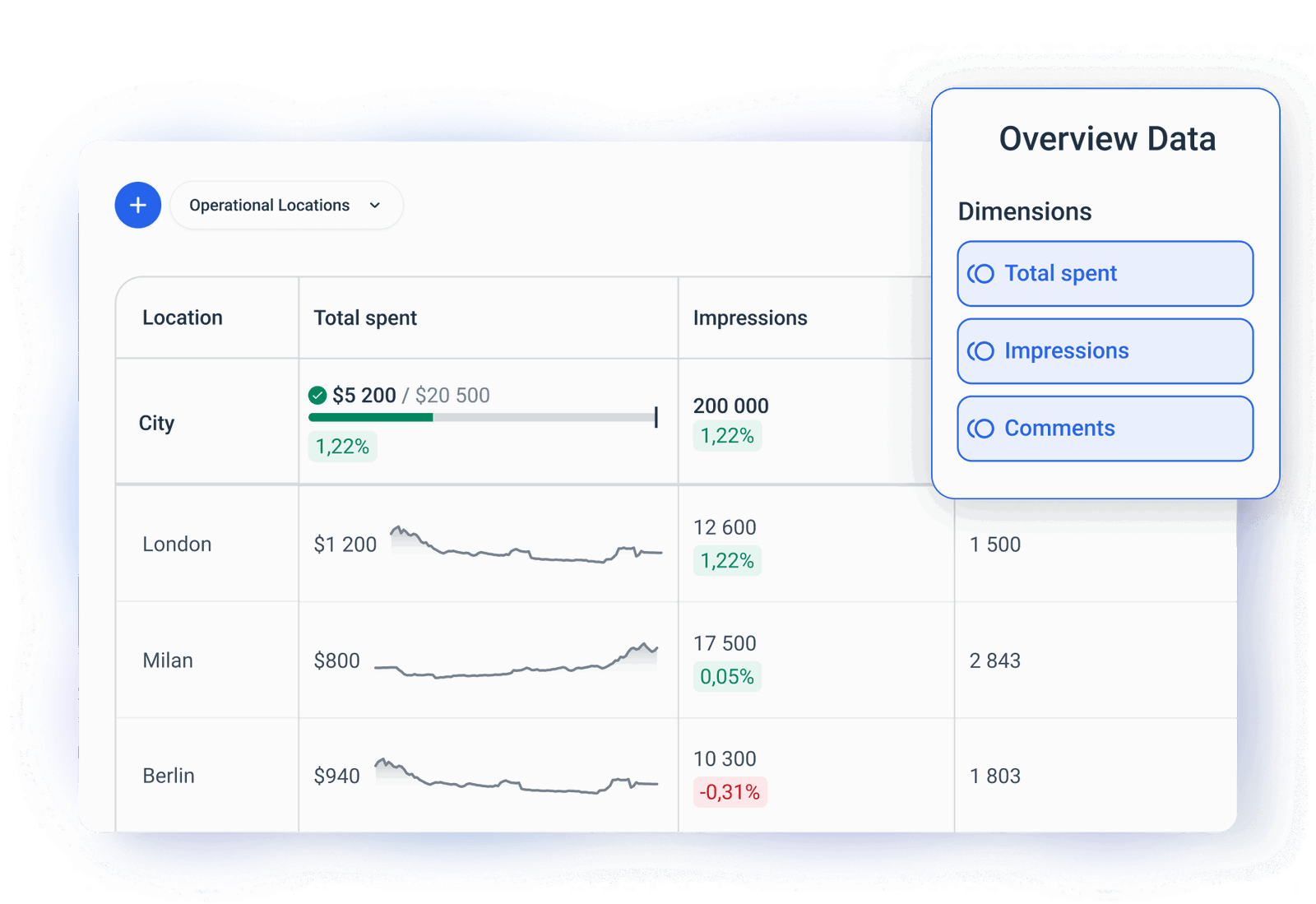Click the dimension icon beside Comments
Screen dimensions: 1316x904
pyautogui.click(x=980, y=428)
